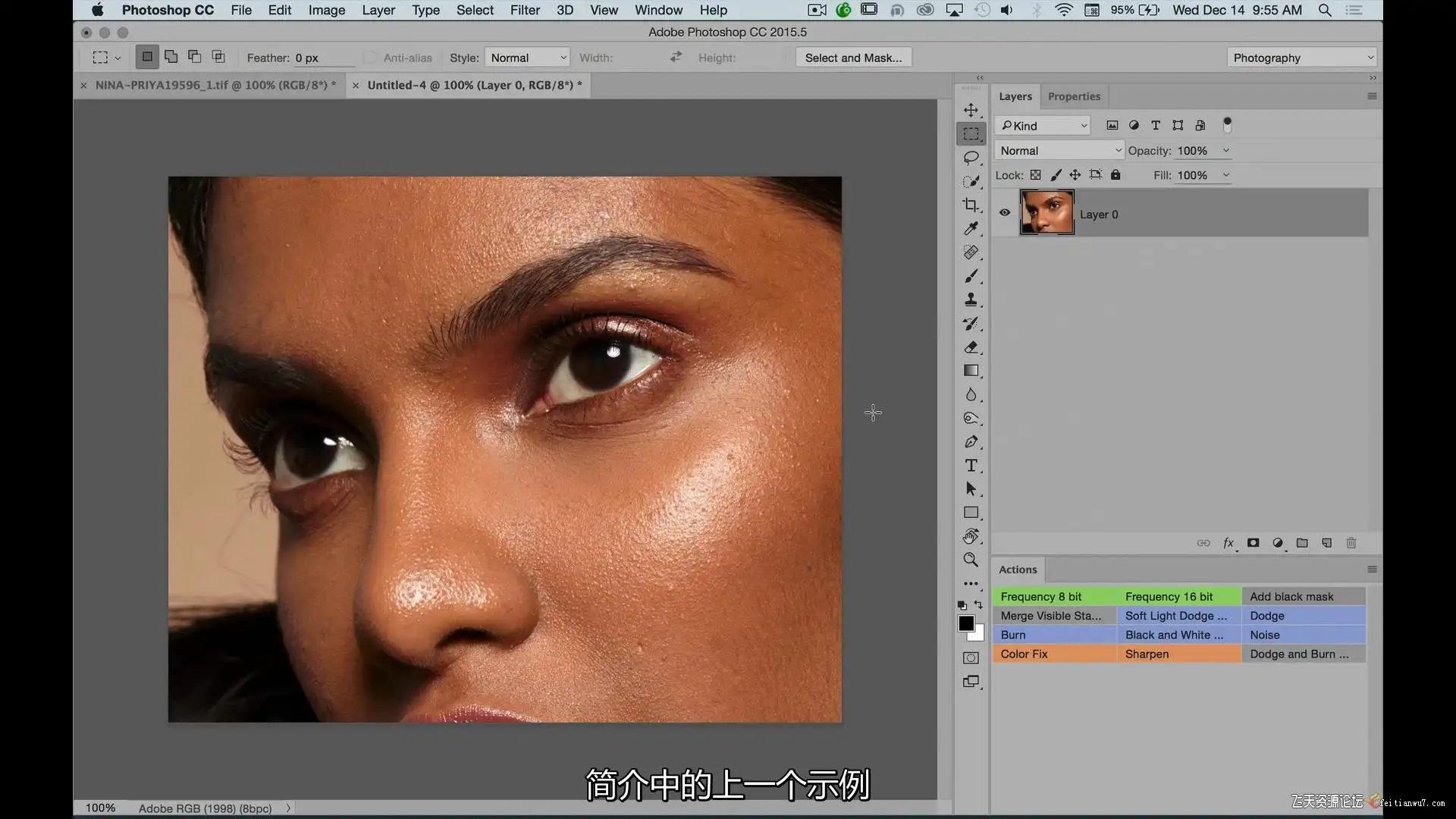Open the Filter menu

pyautogui.click(x=525, y=10)
